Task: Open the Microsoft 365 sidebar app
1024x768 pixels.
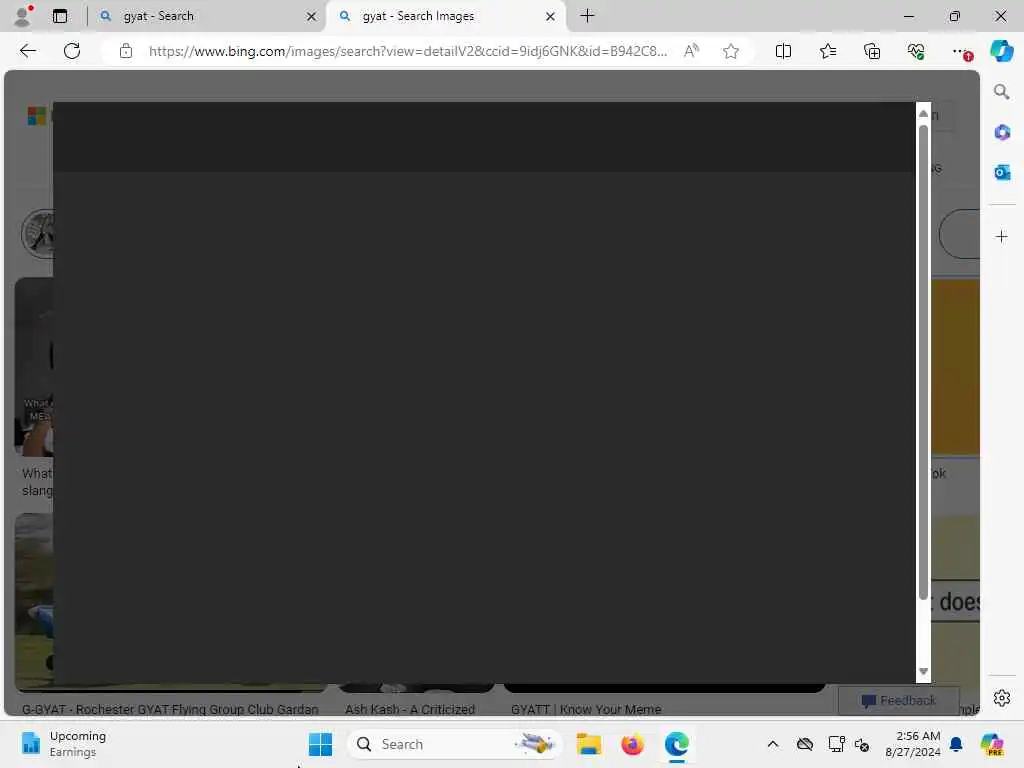Action: [1002, 133]
